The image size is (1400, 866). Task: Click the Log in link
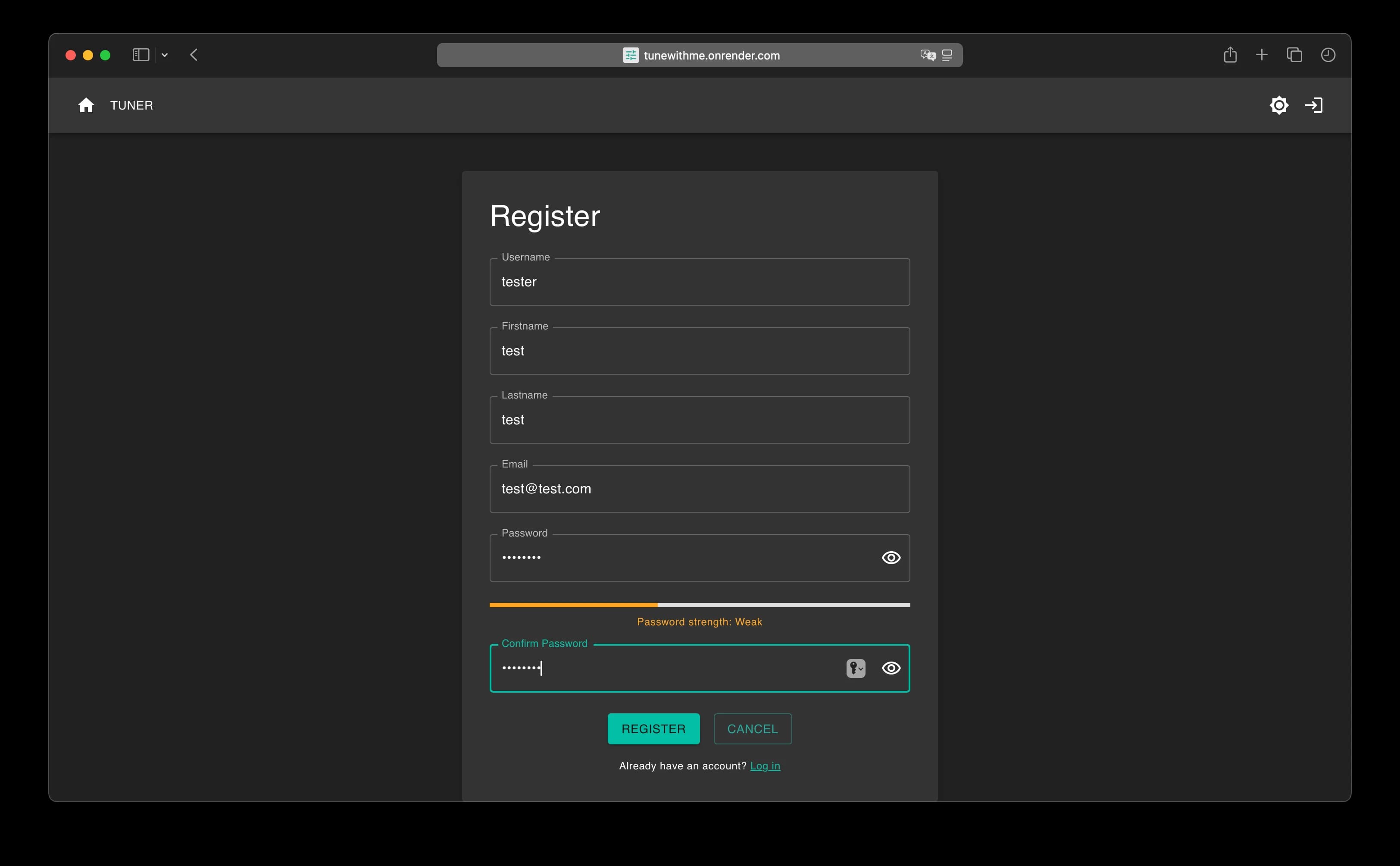click(765, 766)
